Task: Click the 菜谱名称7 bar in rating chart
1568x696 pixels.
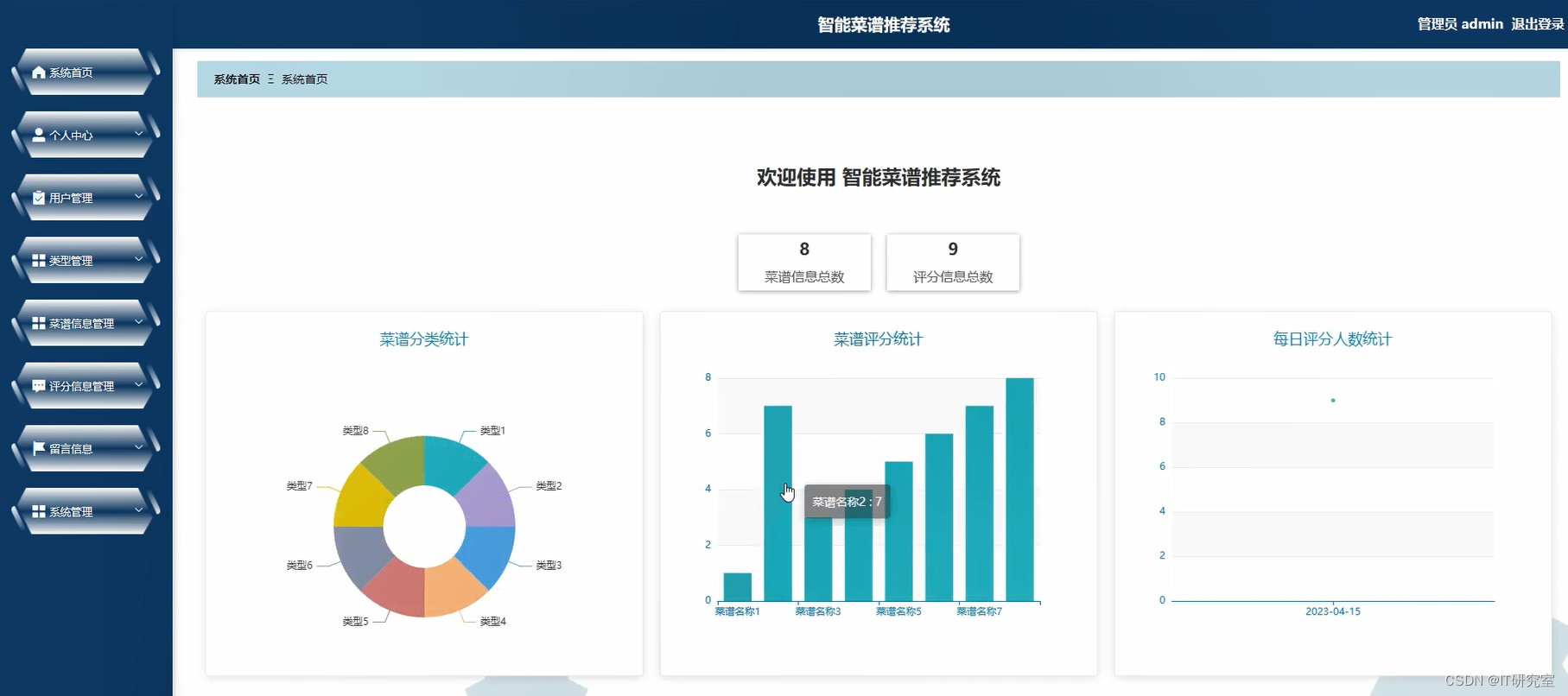Action: (x=980, y=503)
